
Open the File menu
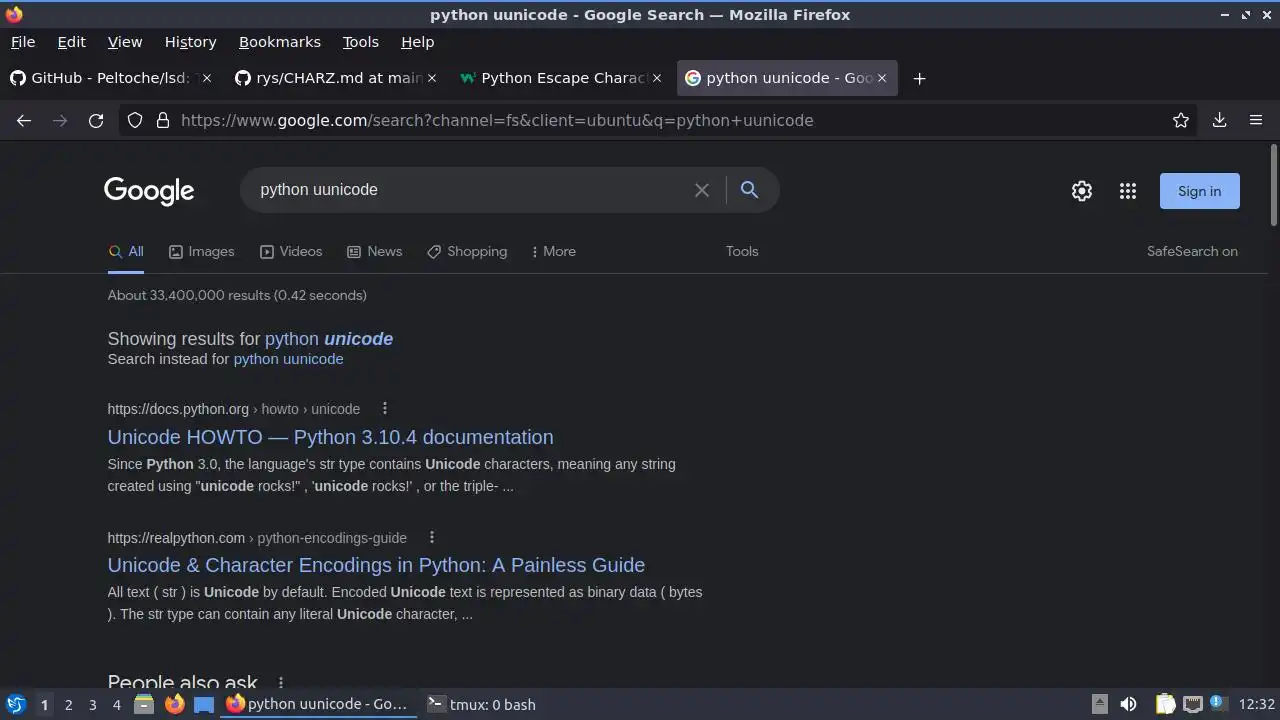coord(23,42)
